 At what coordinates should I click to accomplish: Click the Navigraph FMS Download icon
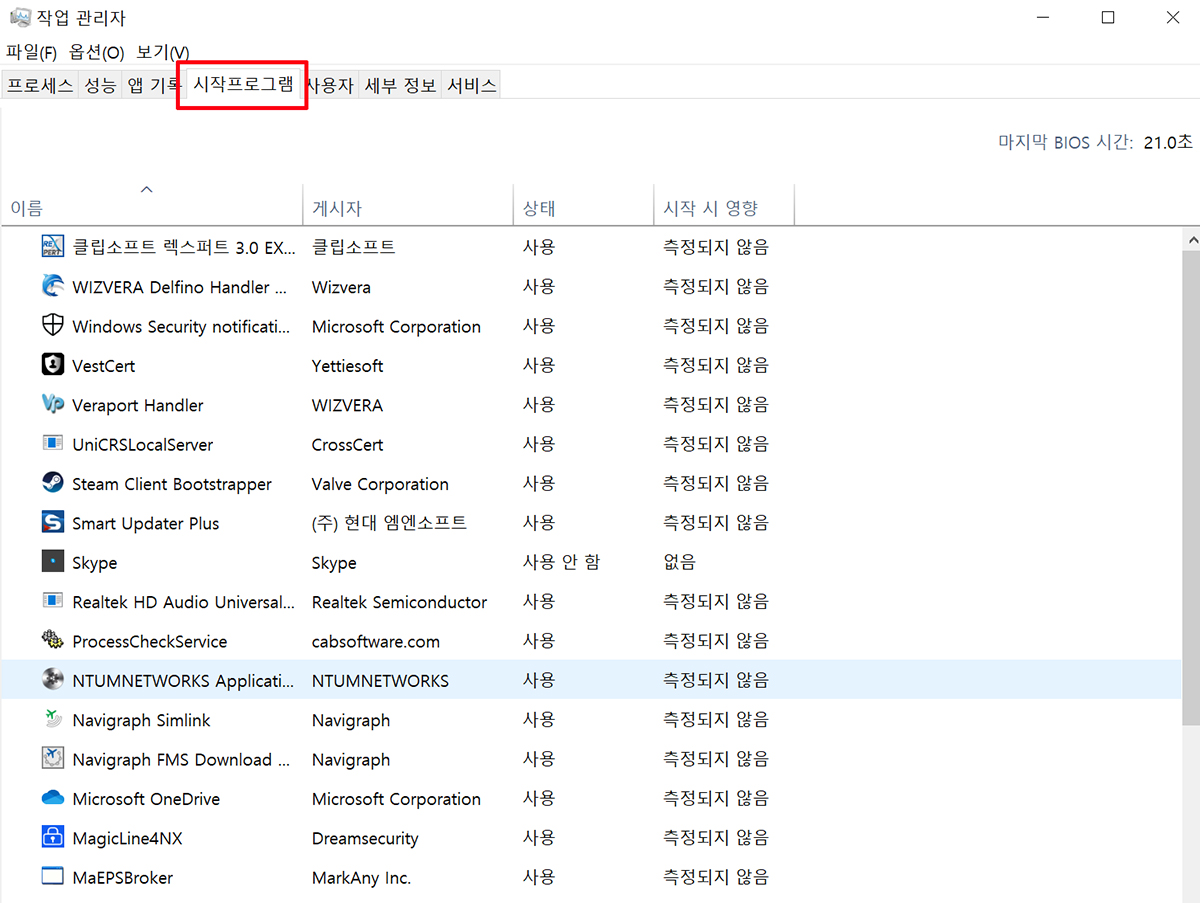(x=52, y=759)
